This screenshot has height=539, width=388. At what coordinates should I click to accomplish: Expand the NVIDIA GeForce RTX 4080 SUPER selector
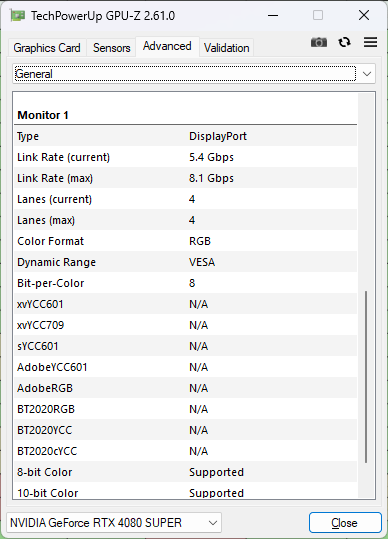tap(114, 523)
